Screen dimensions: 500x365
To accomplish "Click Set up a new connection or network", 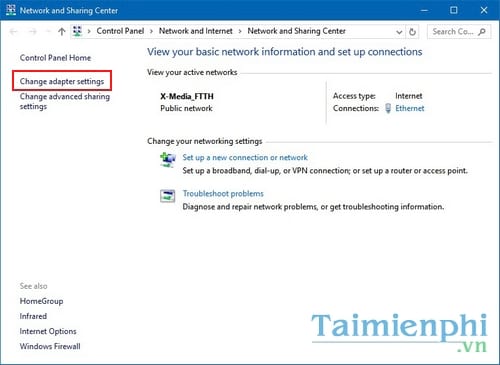I will tap(245, 158).
